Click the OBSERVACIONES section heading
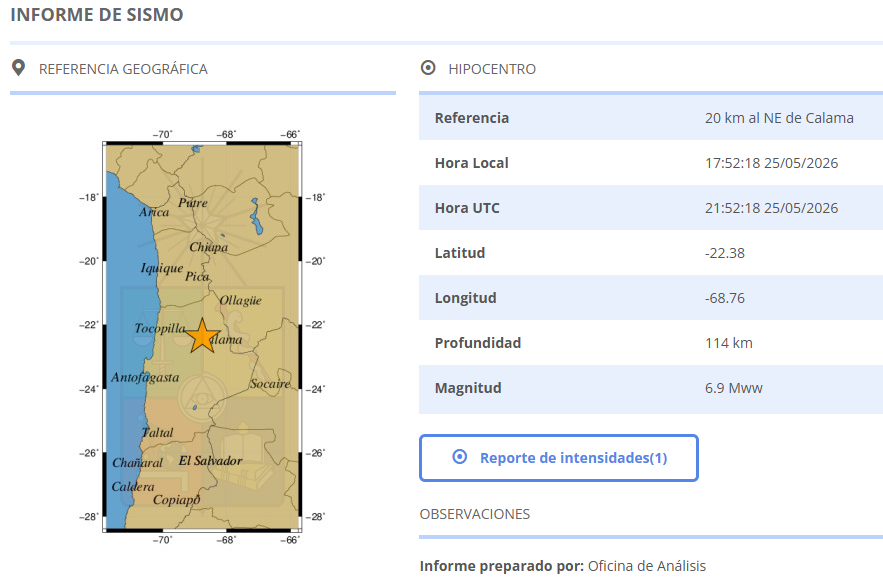883x579 pixels. click(x=475, y=514)
